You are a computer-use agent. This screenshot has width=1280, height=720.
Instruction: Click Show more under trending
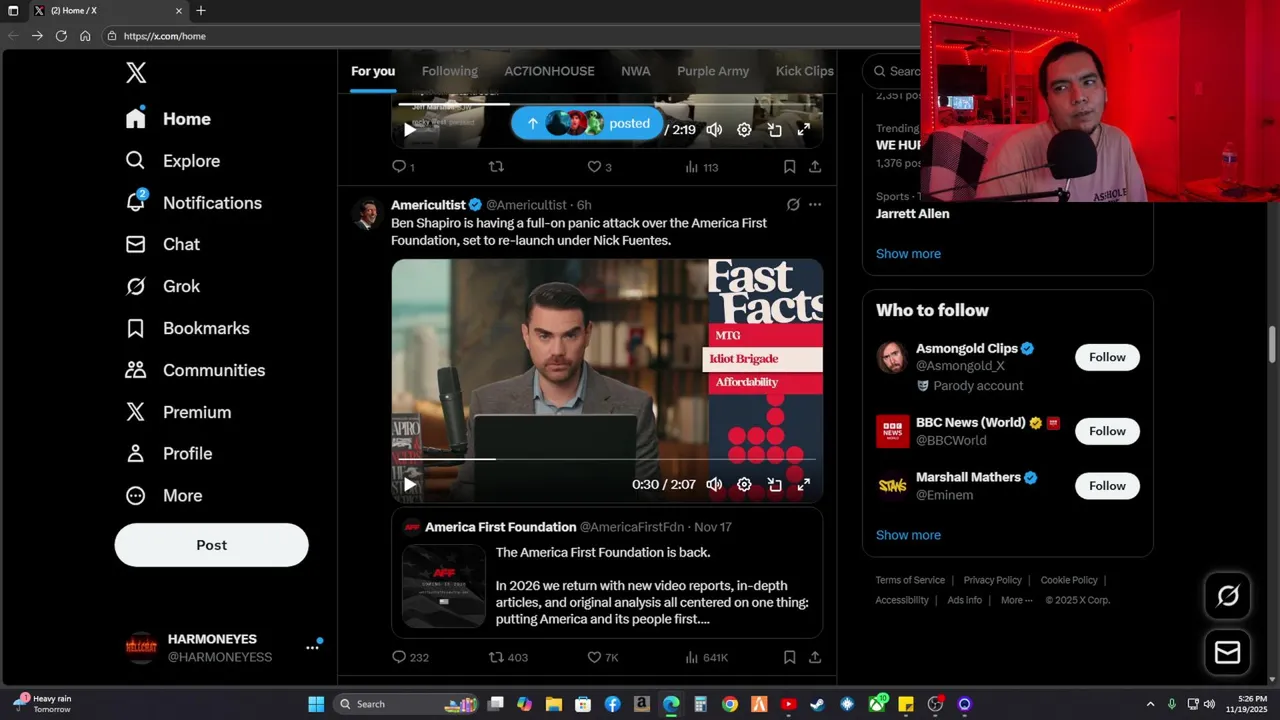pyautogui.click(x=908, y=254)
